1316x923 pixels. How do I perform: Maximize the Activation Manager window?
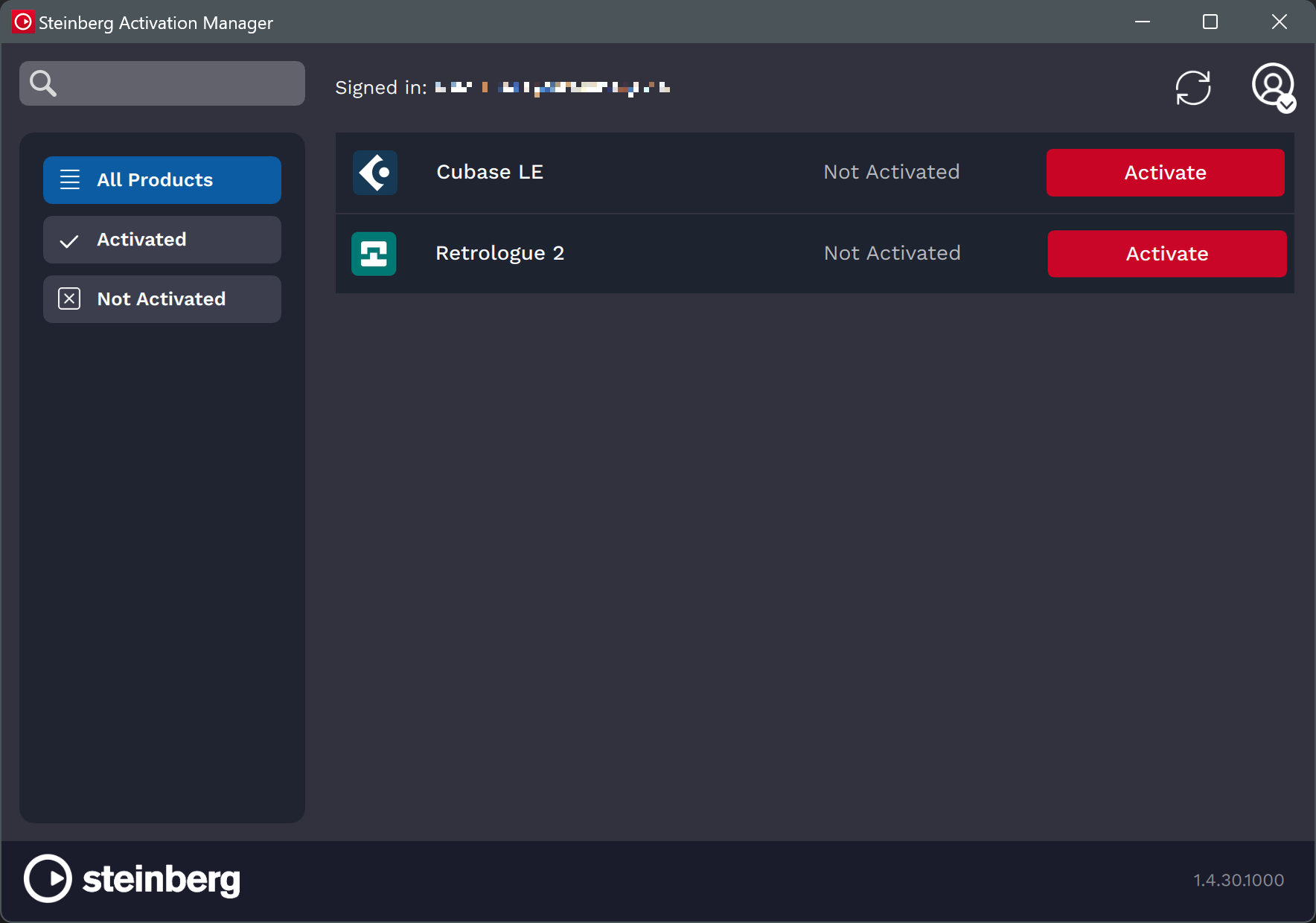tap(1210, 22)
